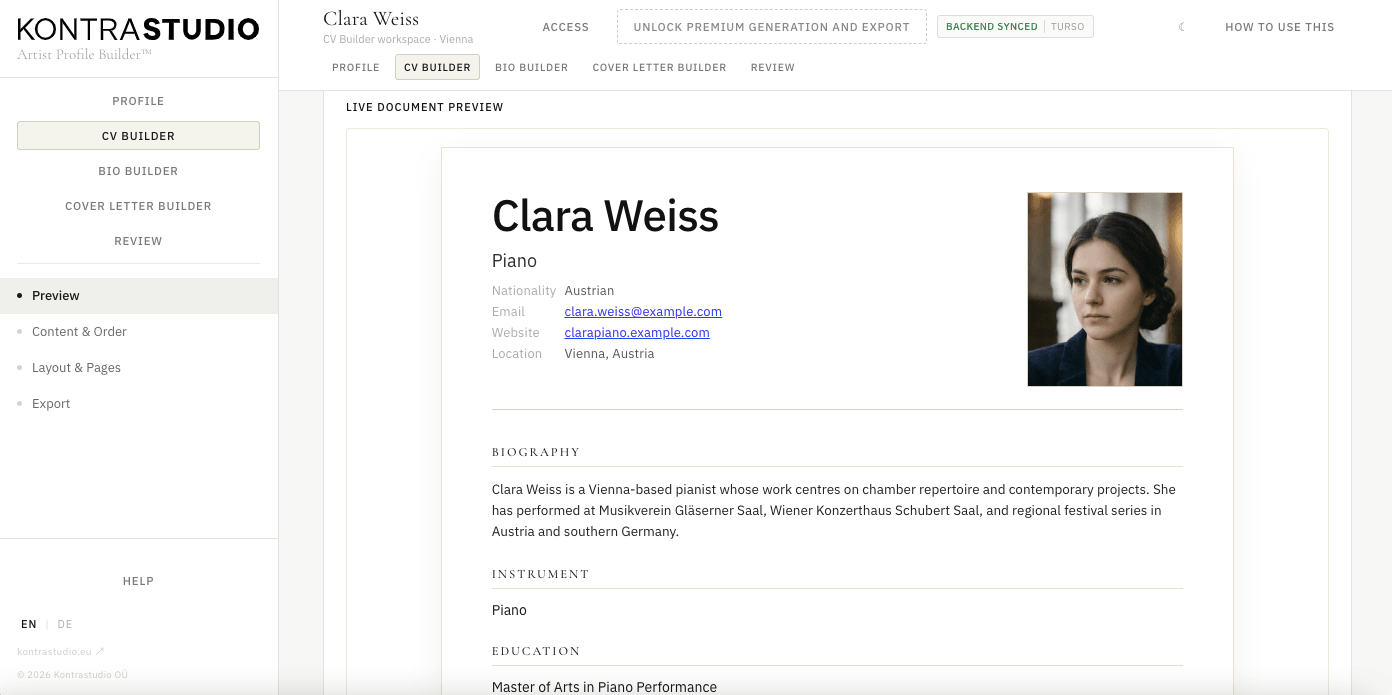Open Cover Letter Builder in sidebar
This screenshot has height=695, width=1392.
click(x=138, y=206)
